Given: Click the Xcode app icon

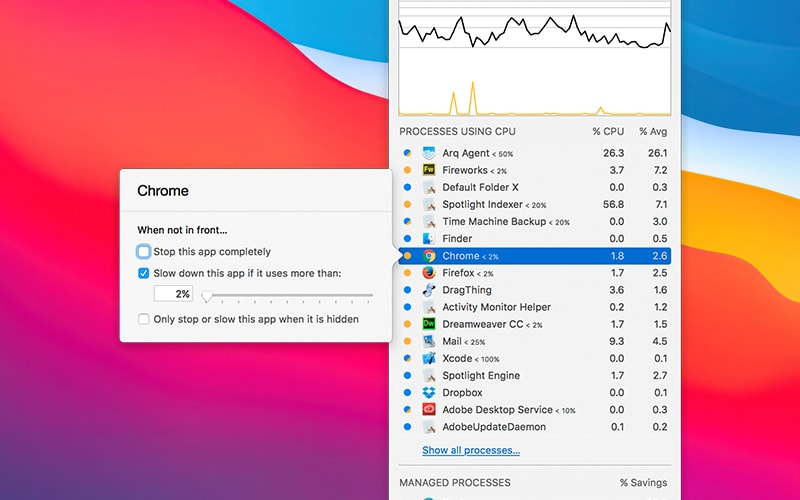Looking at the screenshot, I should [x=429, y=358].
